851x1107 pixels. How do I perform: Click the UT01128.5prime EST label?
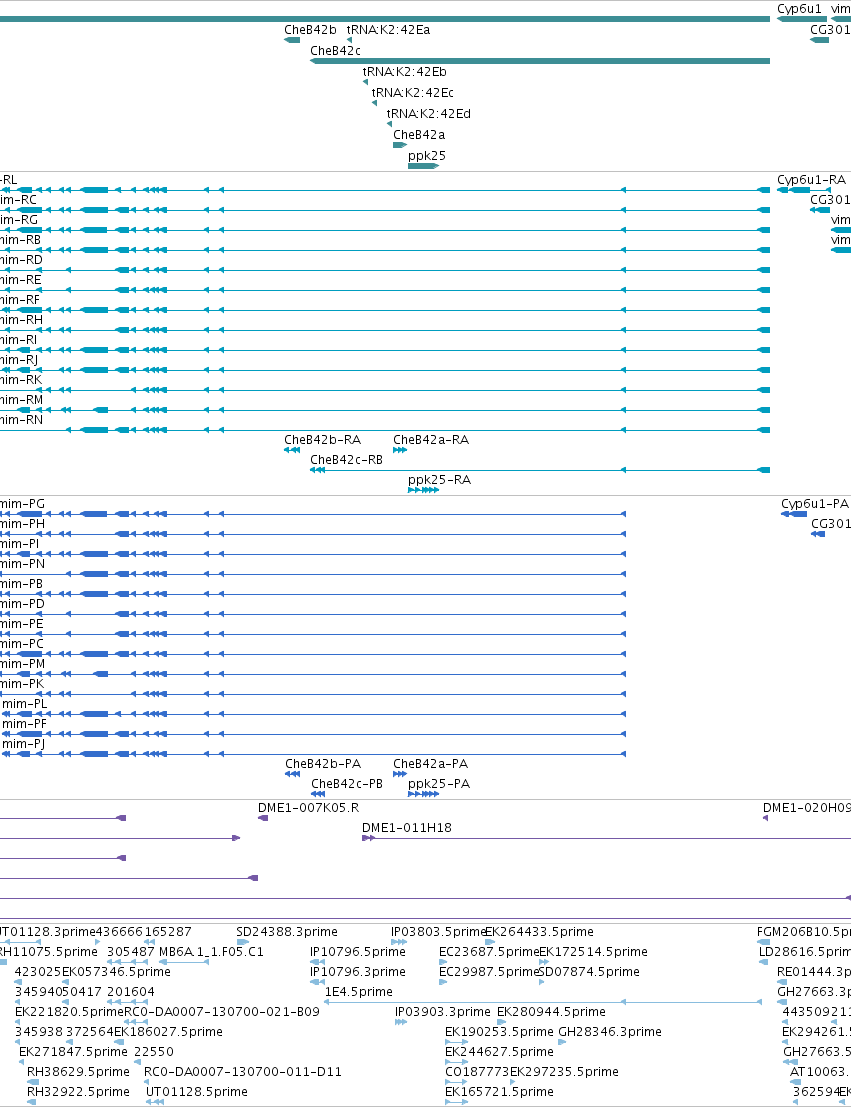point(197,1092)
